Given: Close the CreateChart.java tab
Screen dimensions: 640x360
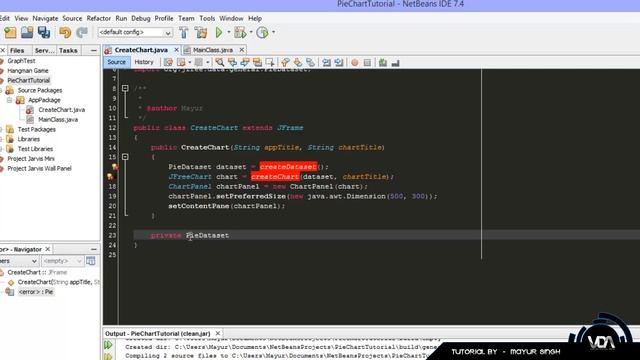Looking at the screenshot, I should pos(176,50).
